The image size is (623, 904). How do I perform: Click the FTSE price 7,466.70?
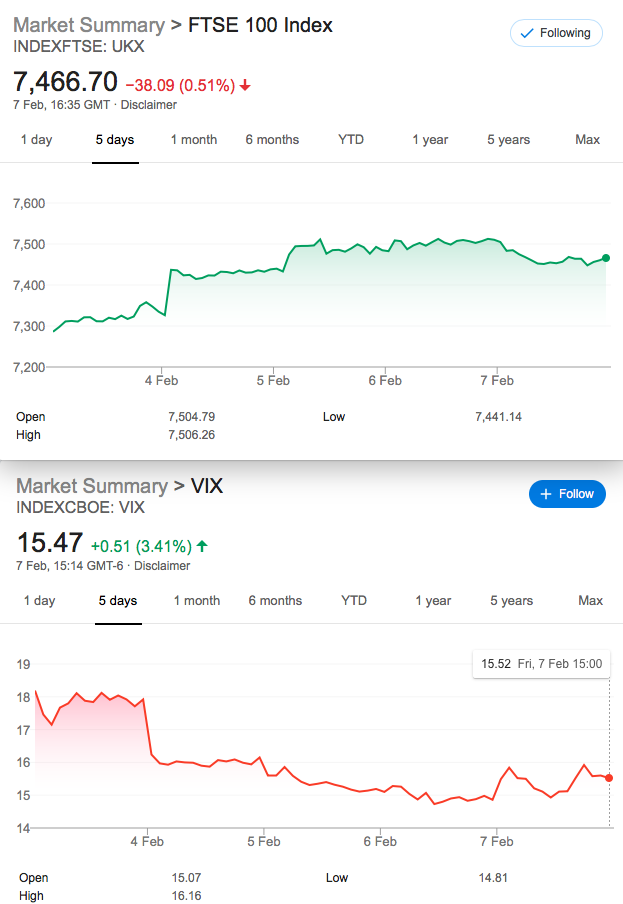coord(65,81)
